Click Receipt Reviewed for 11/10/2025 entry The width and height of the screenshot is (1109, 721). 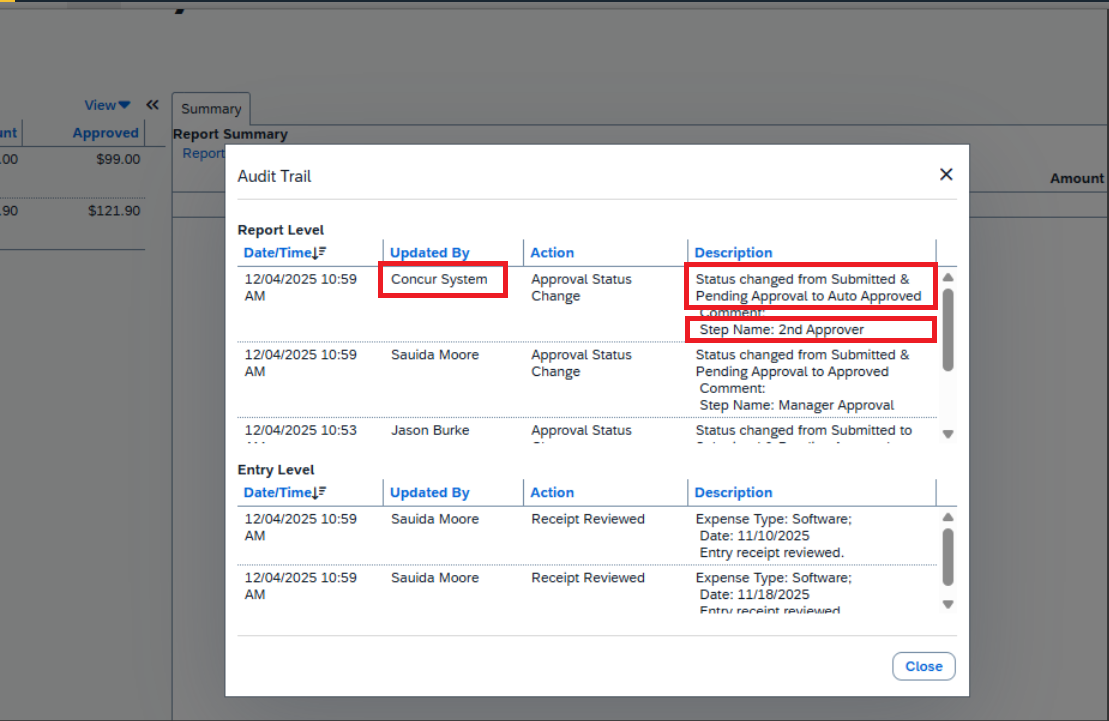(x=588, y=519)
